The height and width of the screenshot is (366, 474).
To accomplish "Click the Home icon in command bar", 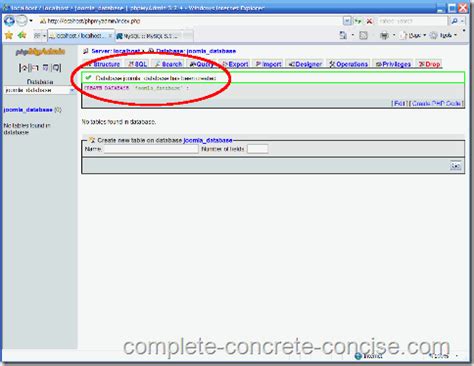I will tap(343, 35).
